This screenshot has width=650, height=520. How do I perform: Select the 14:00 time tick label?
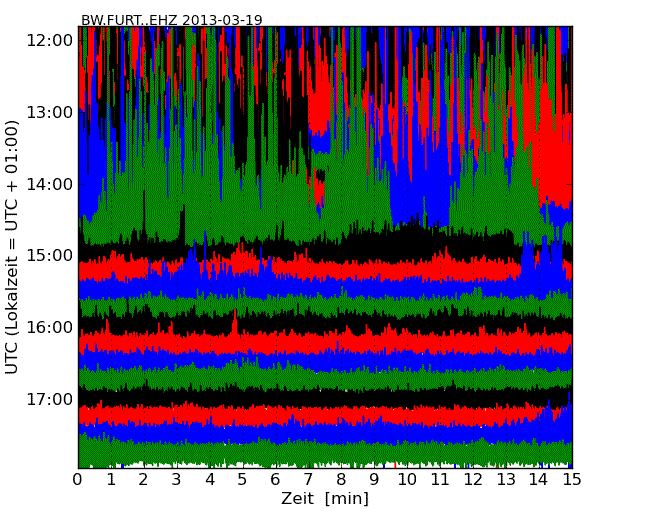[x=50, y=184]
